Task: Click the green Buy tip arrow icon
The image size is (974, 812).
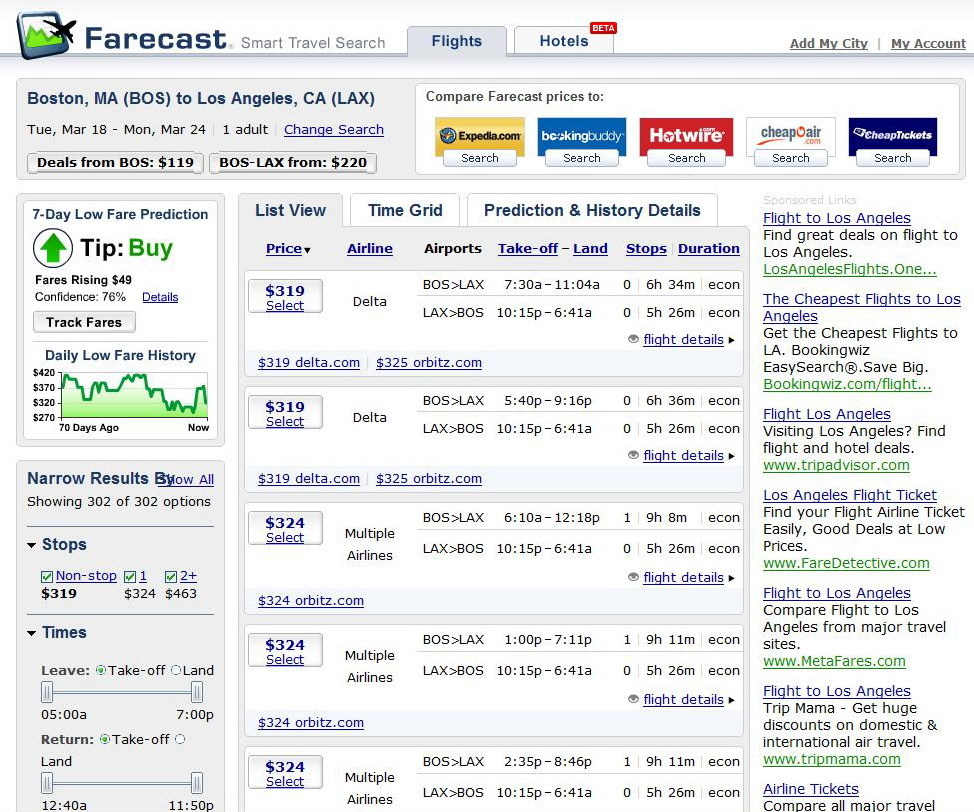Action: [52, 248]
